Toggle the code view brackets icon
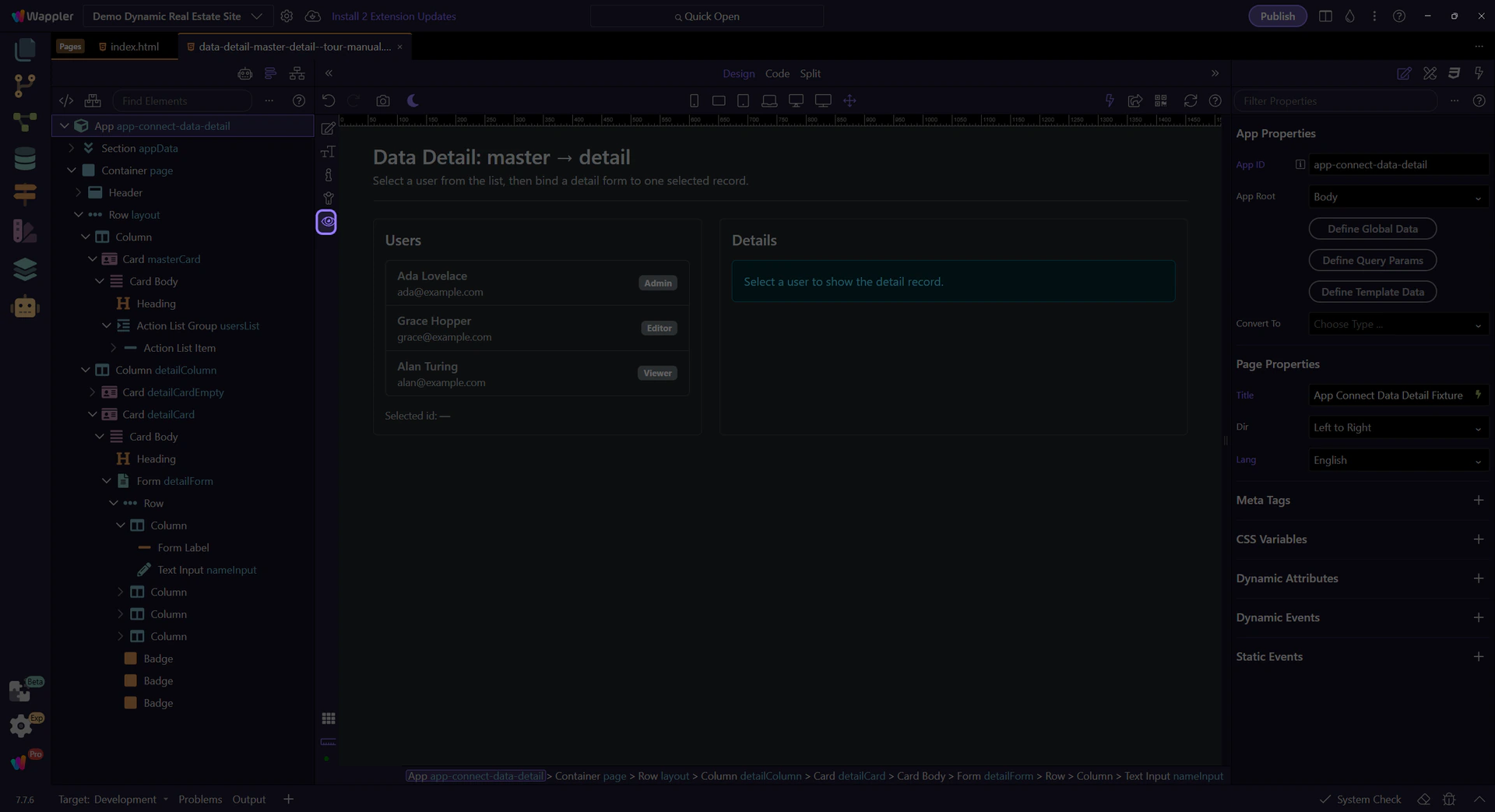Screen dimensions: 1495x812 click(x=66, y=101)
